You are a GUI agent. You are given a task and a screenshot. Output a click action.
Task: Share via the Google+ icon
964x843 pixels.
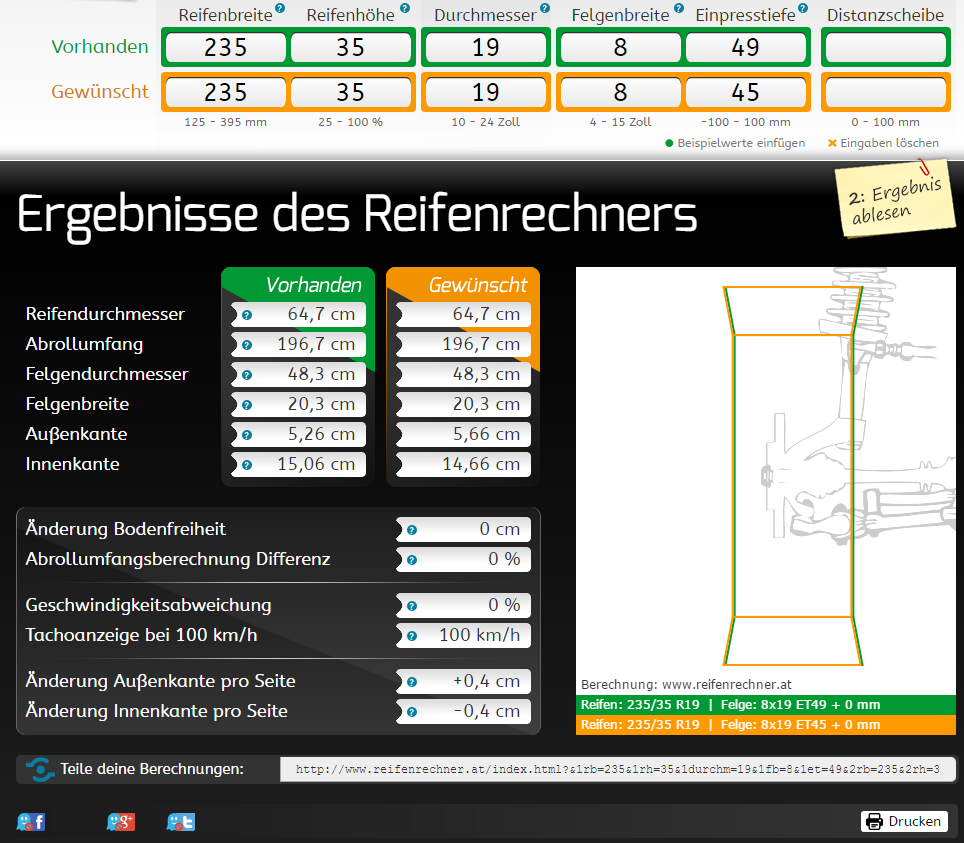120,822
